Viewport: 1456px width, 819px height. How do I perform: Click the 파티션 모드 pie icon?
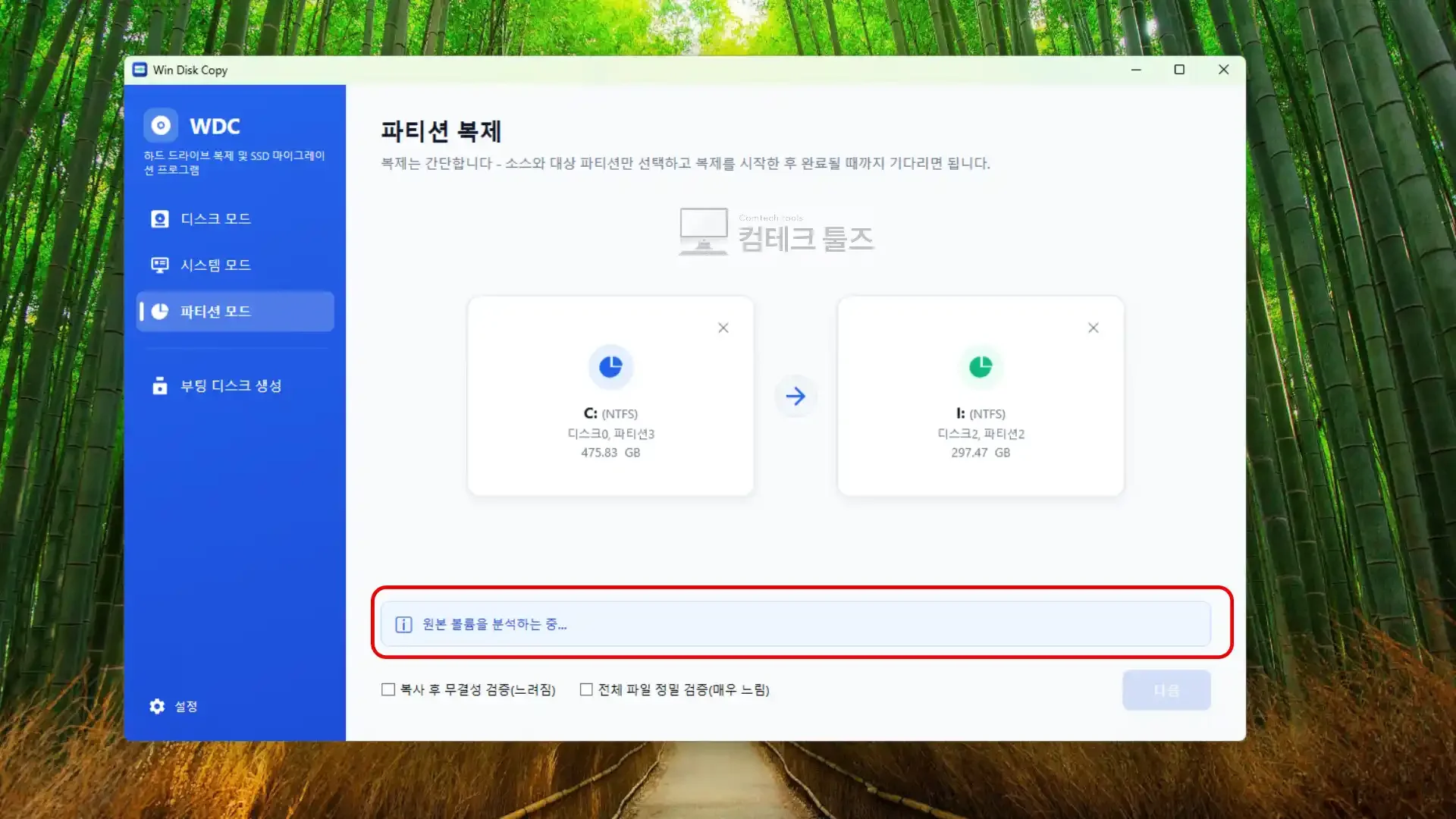point(159,312)
